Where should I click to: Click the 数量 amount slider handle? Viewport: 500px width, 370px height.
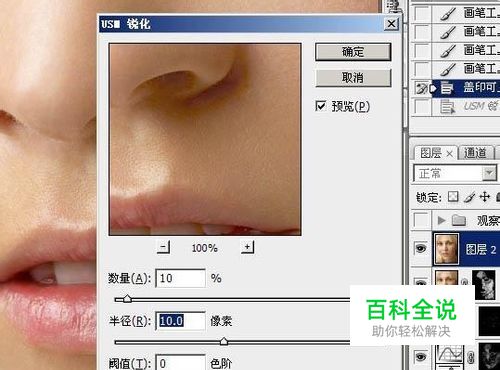click(127, 299)
